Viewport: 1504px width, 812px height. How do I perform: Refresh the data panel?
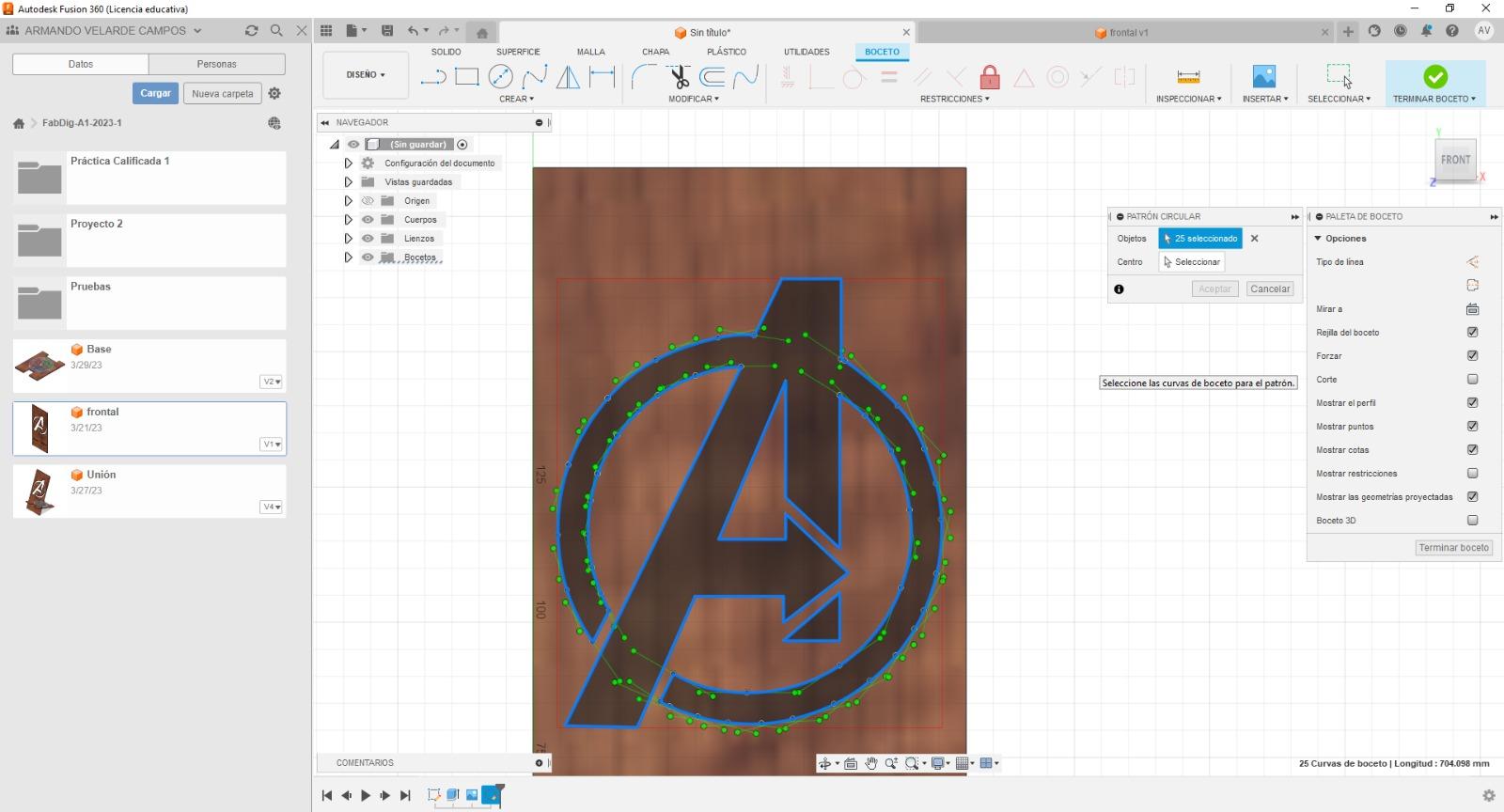pyautogui.click(x=251, y=31)
